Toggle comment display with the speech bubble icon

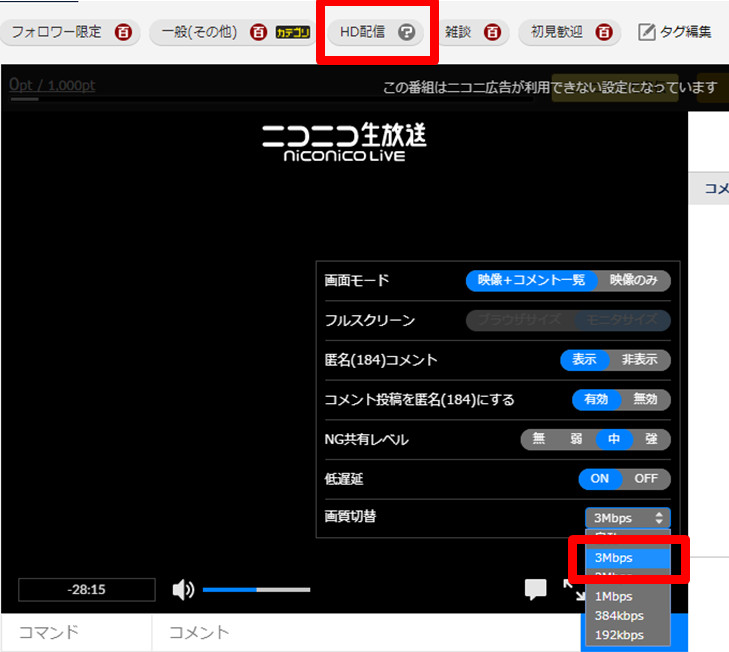[x=535, y=590]
